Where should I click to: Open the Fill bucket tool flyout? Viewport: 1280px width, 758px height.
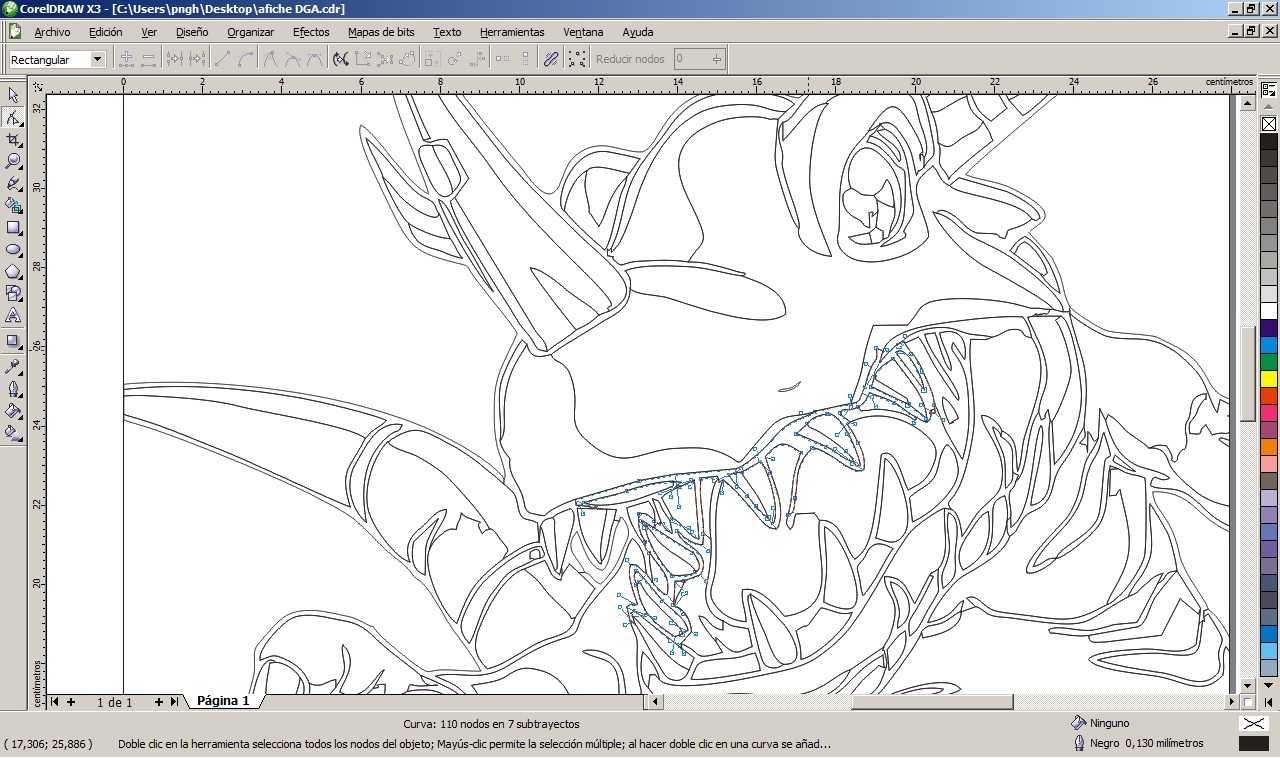[x=13, y=410]
